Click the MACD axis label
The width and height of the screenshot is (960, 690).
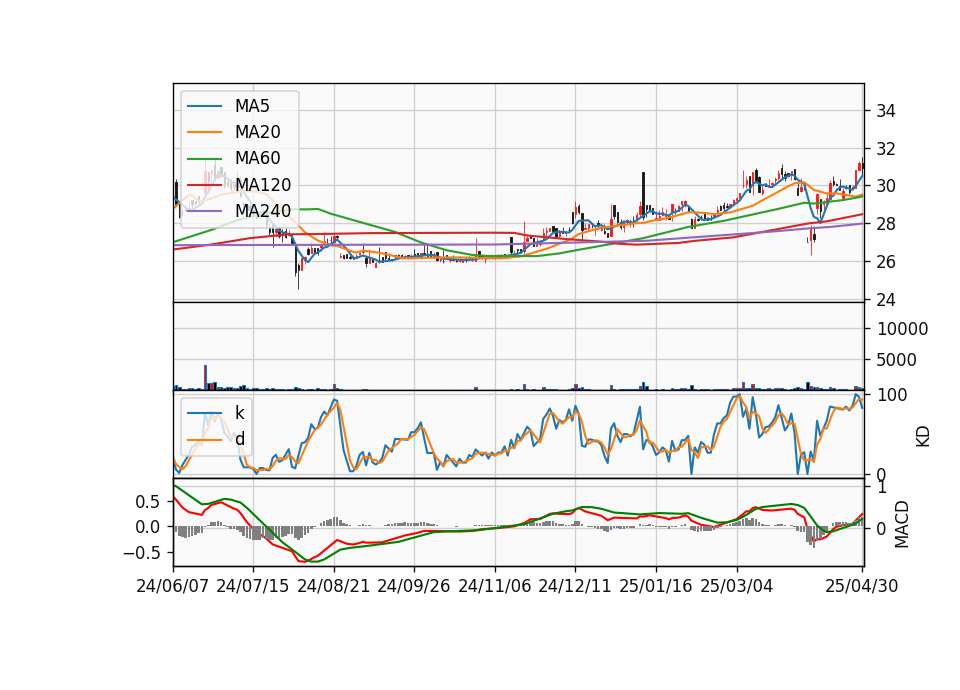pyautogui.click(x=901, y=524)
